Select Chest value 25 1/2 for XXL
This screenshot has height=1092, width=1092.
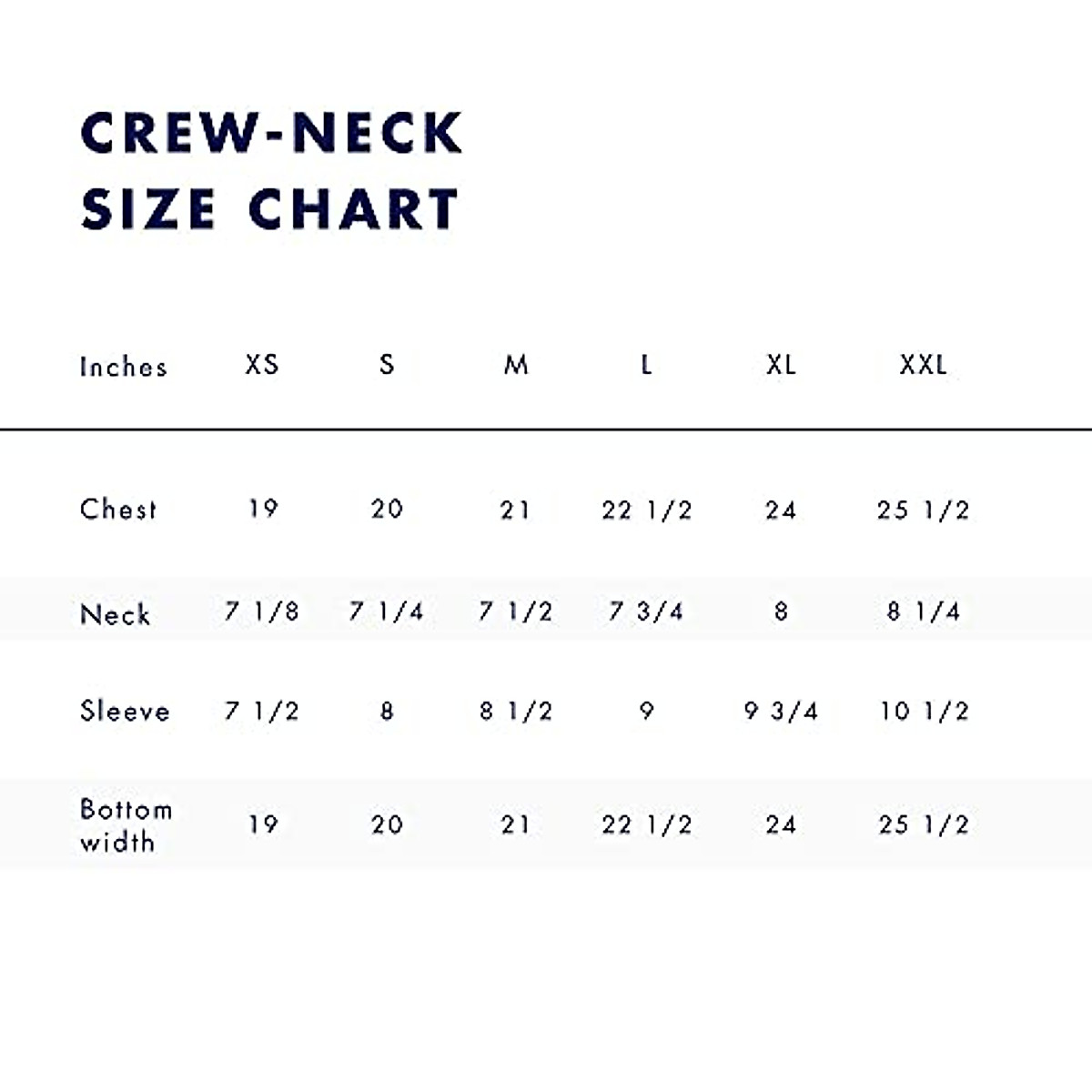pos(923,511)
